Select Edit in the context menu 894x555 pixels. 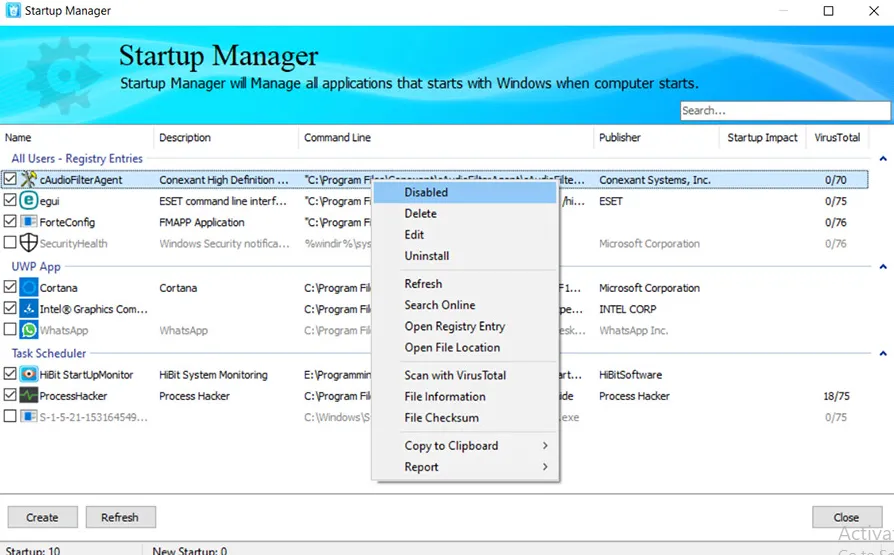465,234
